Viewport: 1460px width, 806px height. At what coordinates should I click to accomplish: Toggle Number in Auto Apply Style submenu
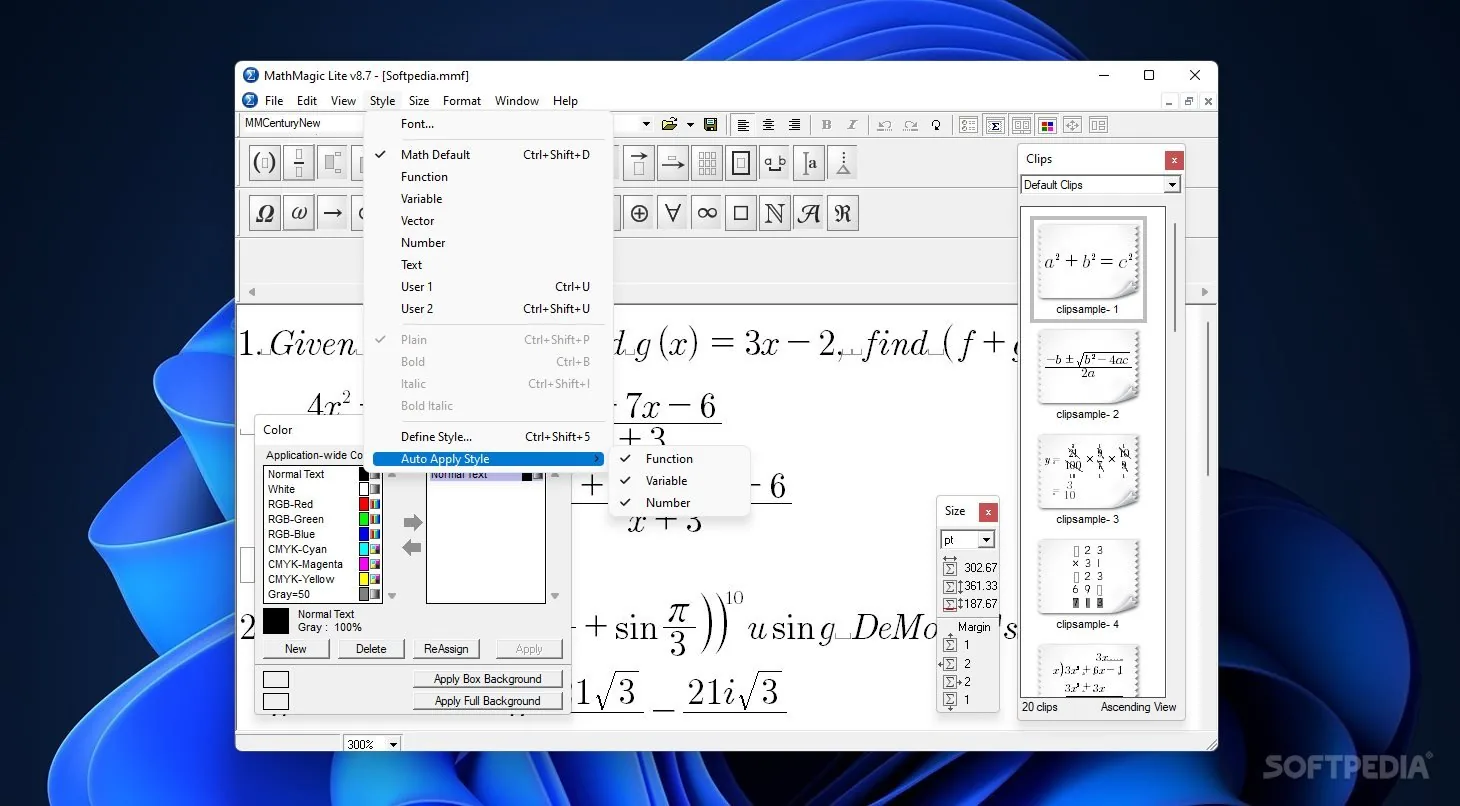click(x=679, y=503)
